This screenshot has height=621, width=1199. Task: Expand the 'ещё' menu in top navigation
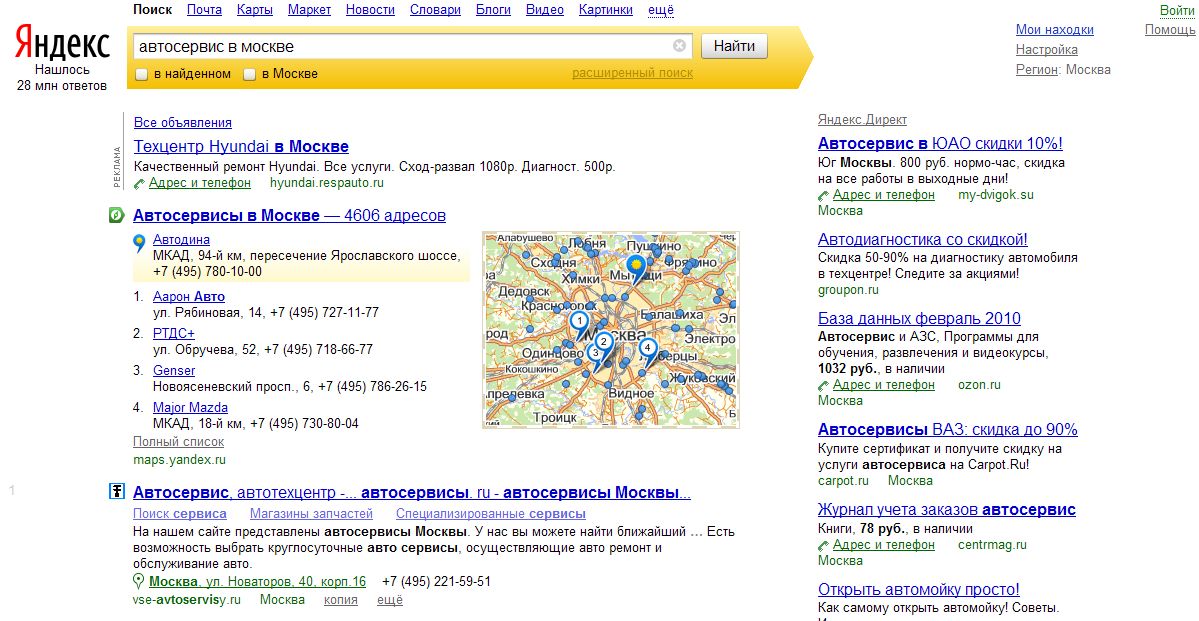661,10
